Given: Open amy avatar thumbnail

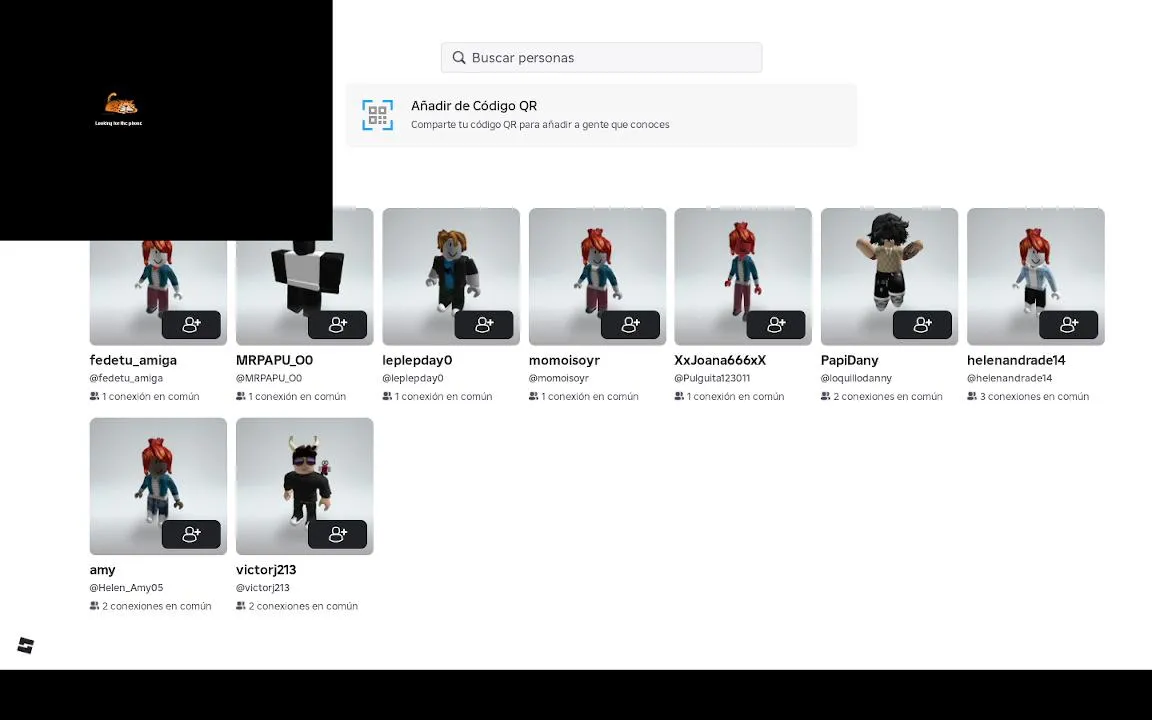Looking at the screenshot, I should [x=158, y=486].
